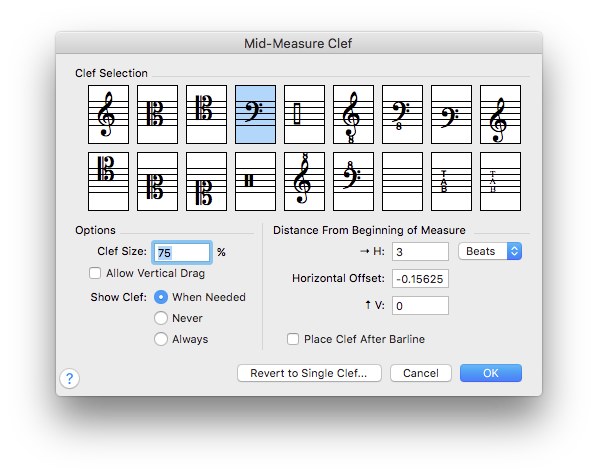
Task: Select the Always show clef option
Action: click(161, 339)
